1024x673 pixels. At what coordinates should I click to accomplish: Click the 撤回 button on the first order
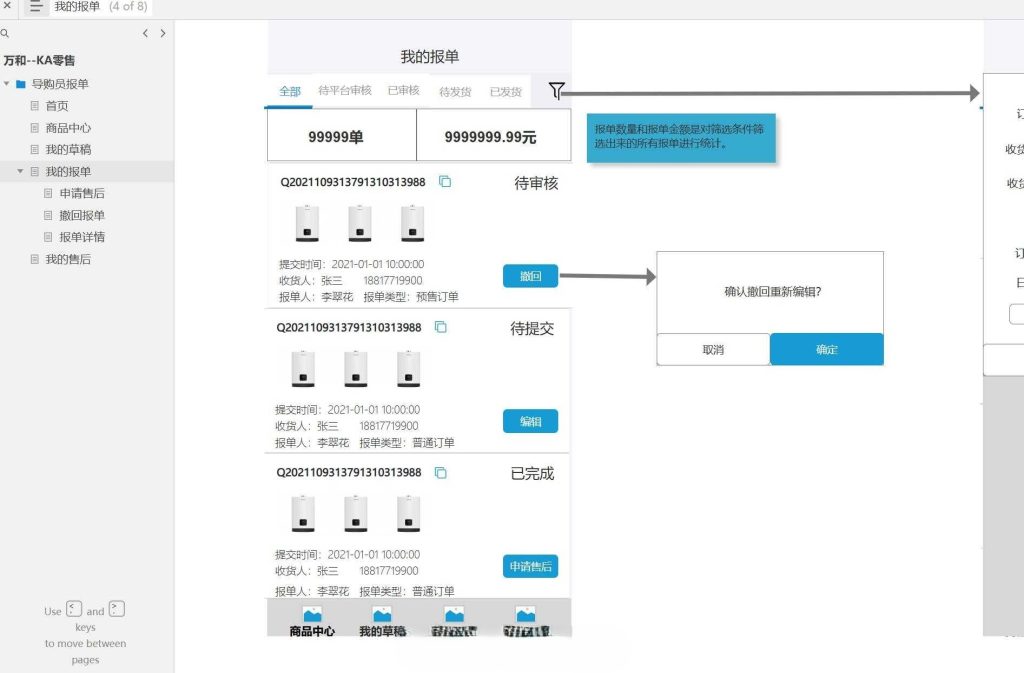click(x=530, y=275)
